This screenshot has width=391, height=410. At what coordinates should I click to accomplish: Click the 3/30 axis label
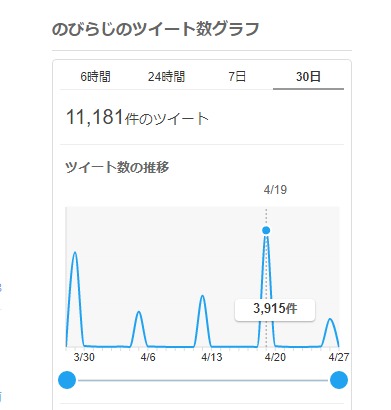(84, 357)
